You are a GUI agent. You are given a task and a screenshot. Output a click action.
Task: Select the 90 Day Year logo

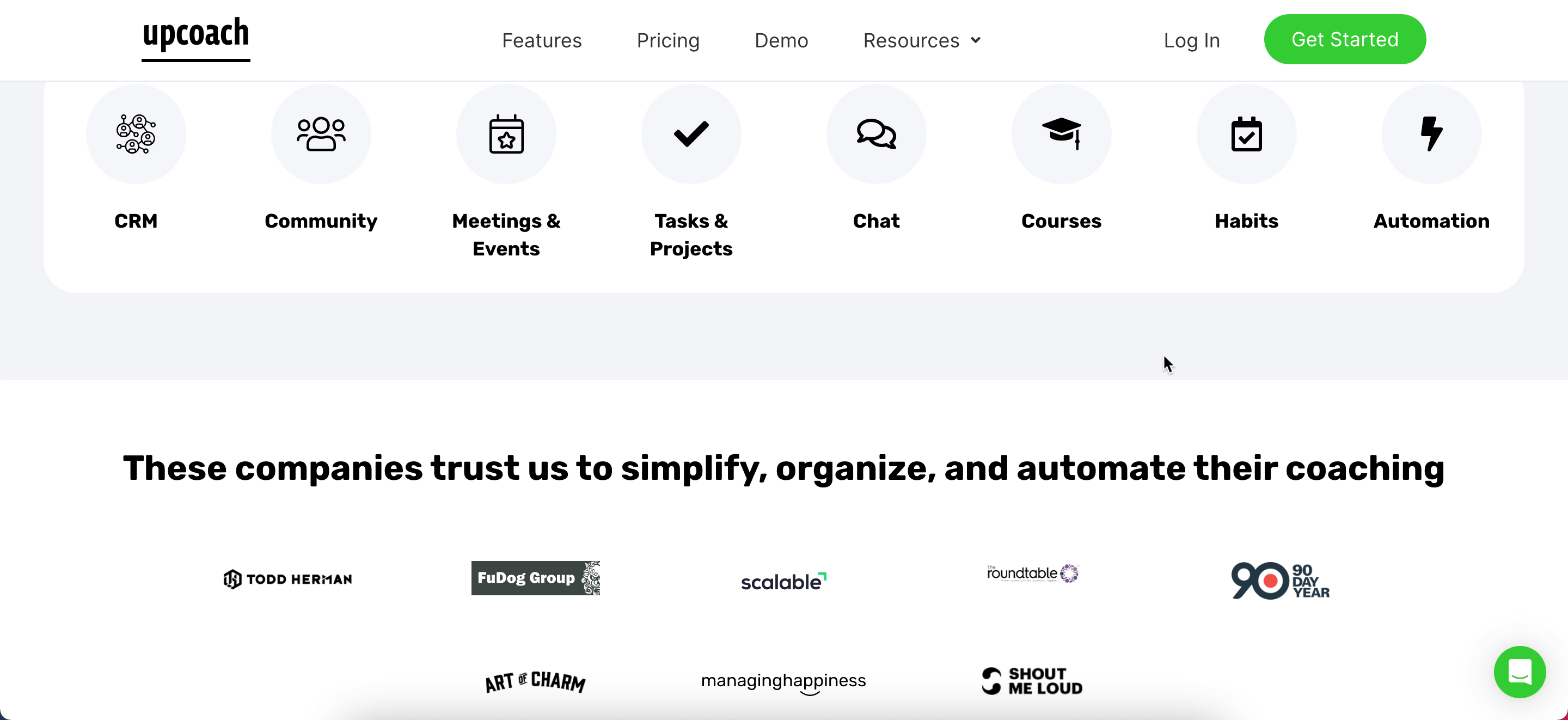[1280, 581]
